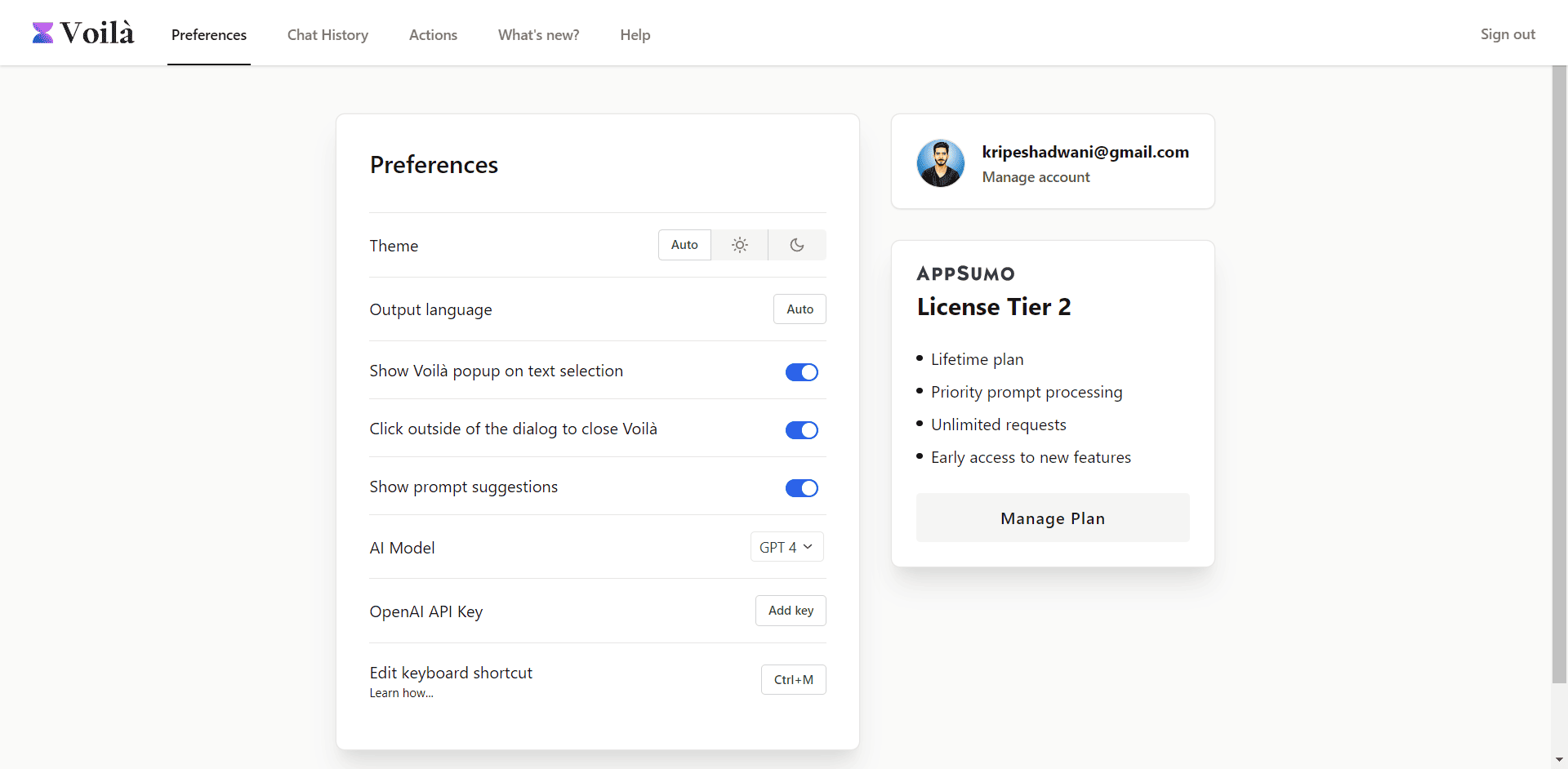This screenshot has height=769, width=1568.
Task: Click the Manage account link
Action: tap(1036, 177)
